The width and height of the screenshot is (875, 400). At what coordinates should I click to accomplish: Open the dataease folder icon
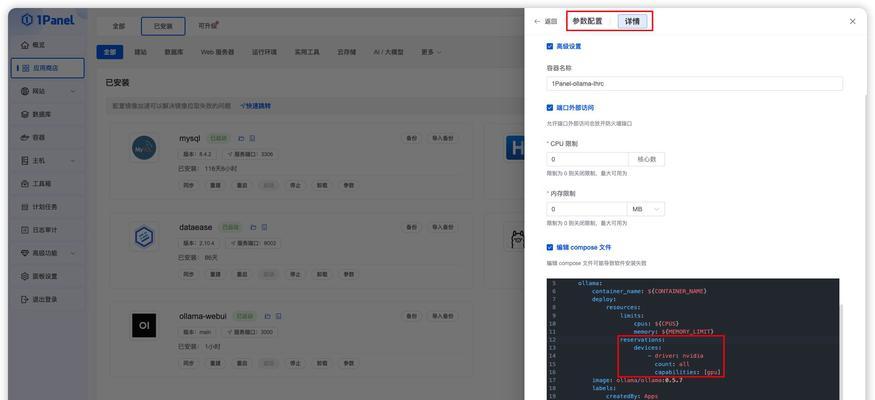253,227
